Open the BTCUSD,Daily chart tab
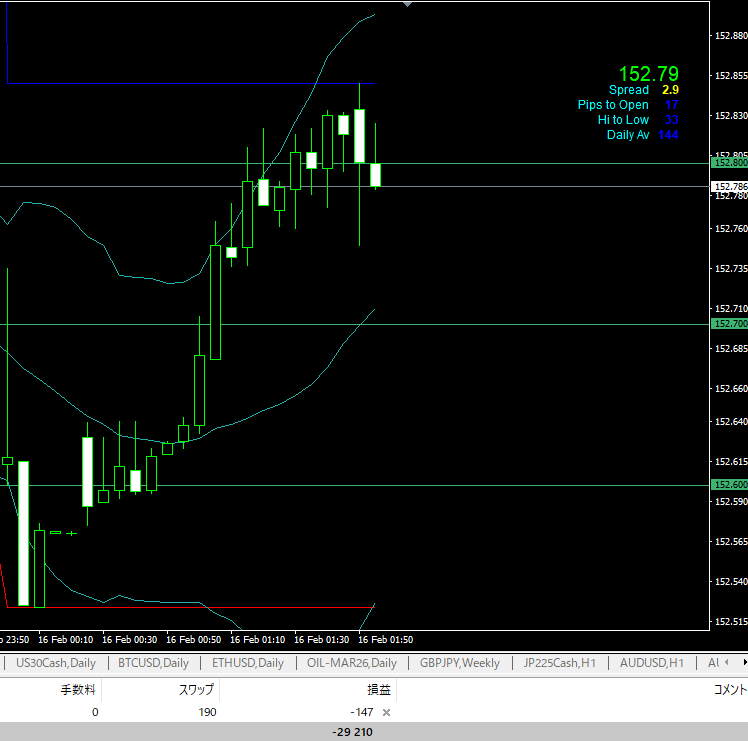 coord(153,662)
